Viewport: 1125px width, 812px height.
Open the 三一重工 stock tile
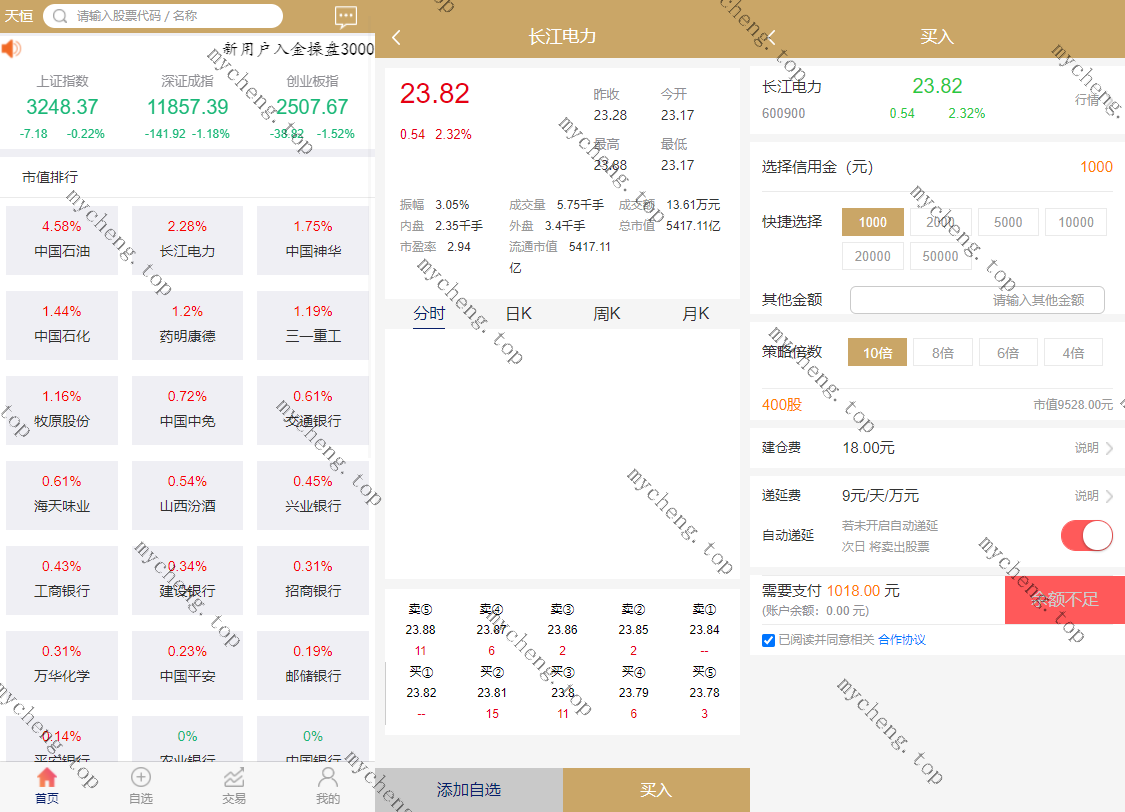tap(313, 326)
